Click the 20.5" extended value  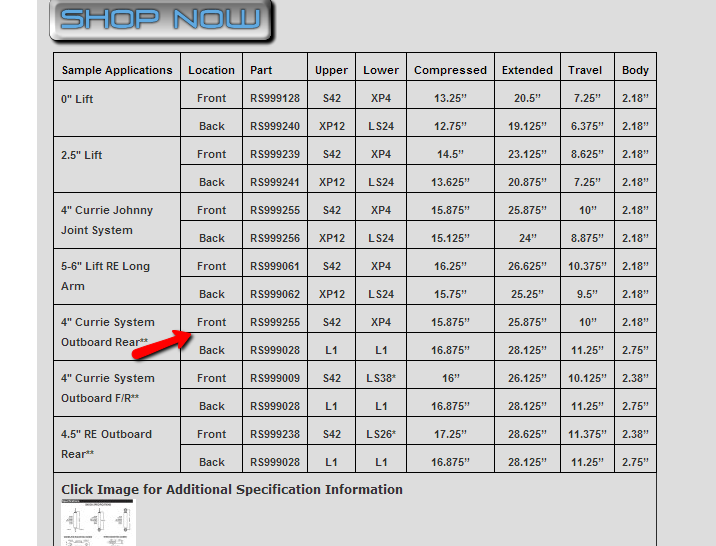coord(527,98)
